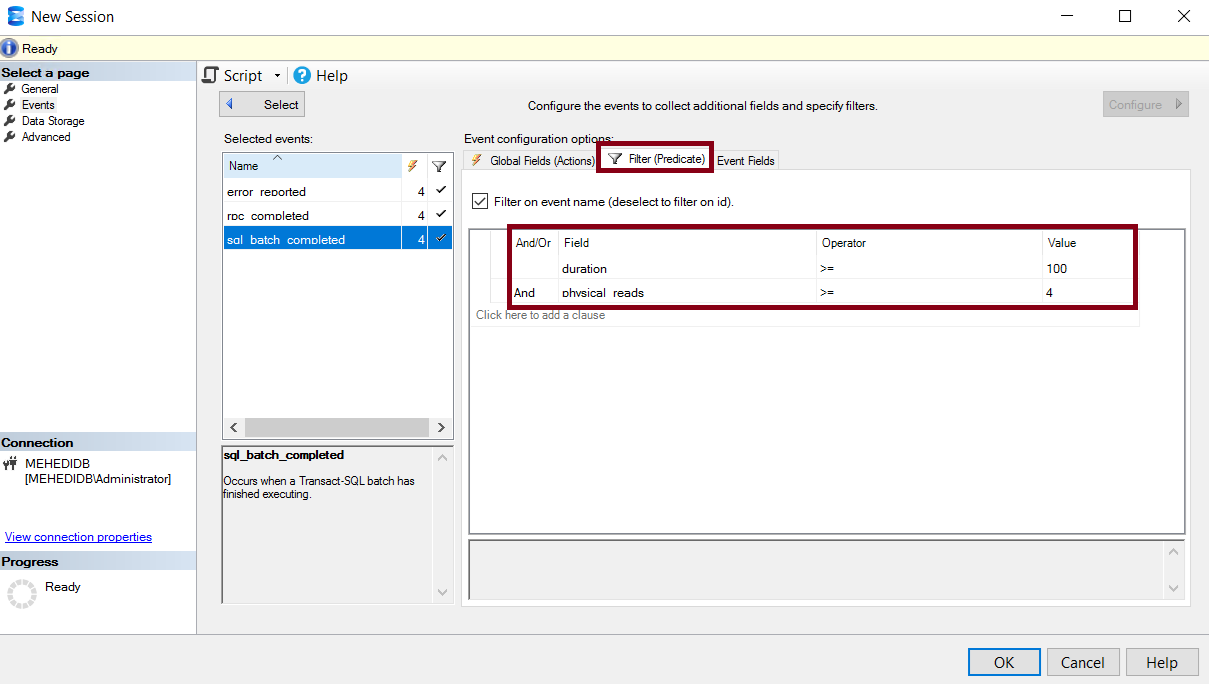Image resolution: width=1209 pixels, height=684 pixels.
Task: Click the server connection icon near MEHEDIDB
Action: coord(10,463)
